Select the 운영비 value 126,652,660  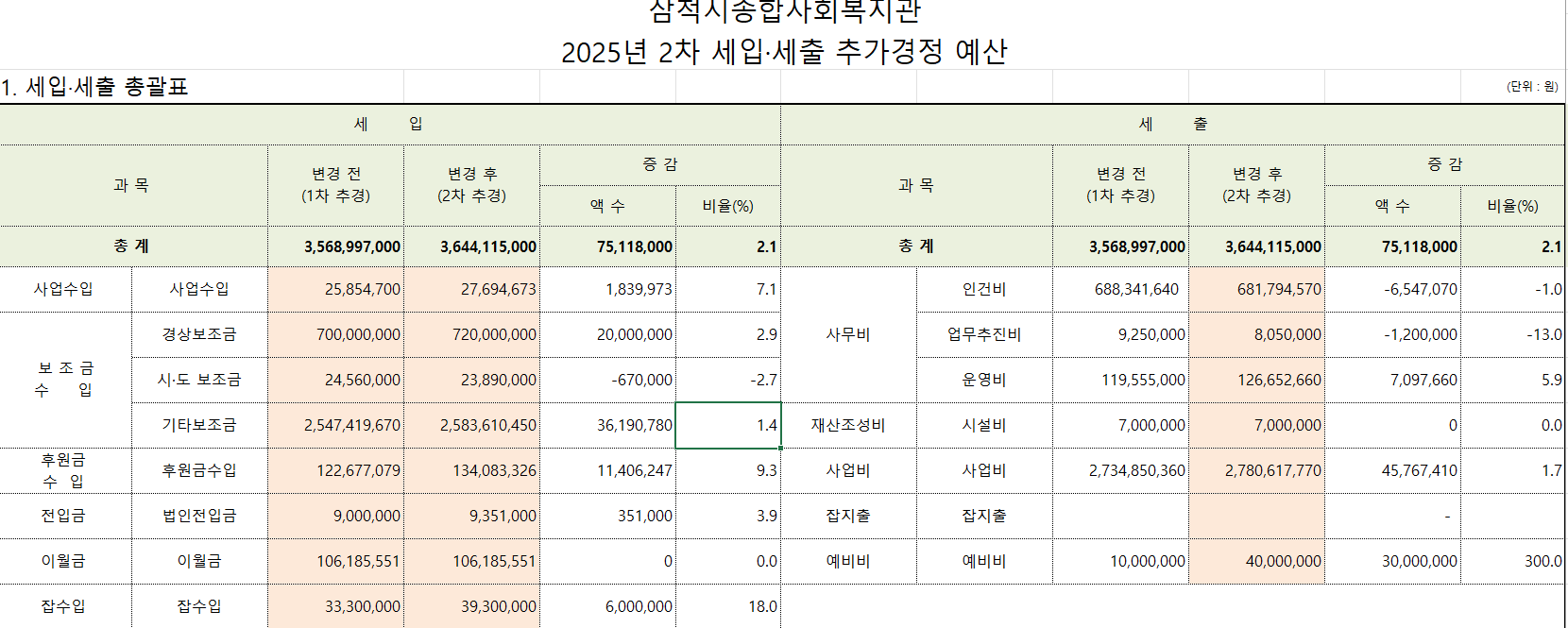tap(1256, 380)
